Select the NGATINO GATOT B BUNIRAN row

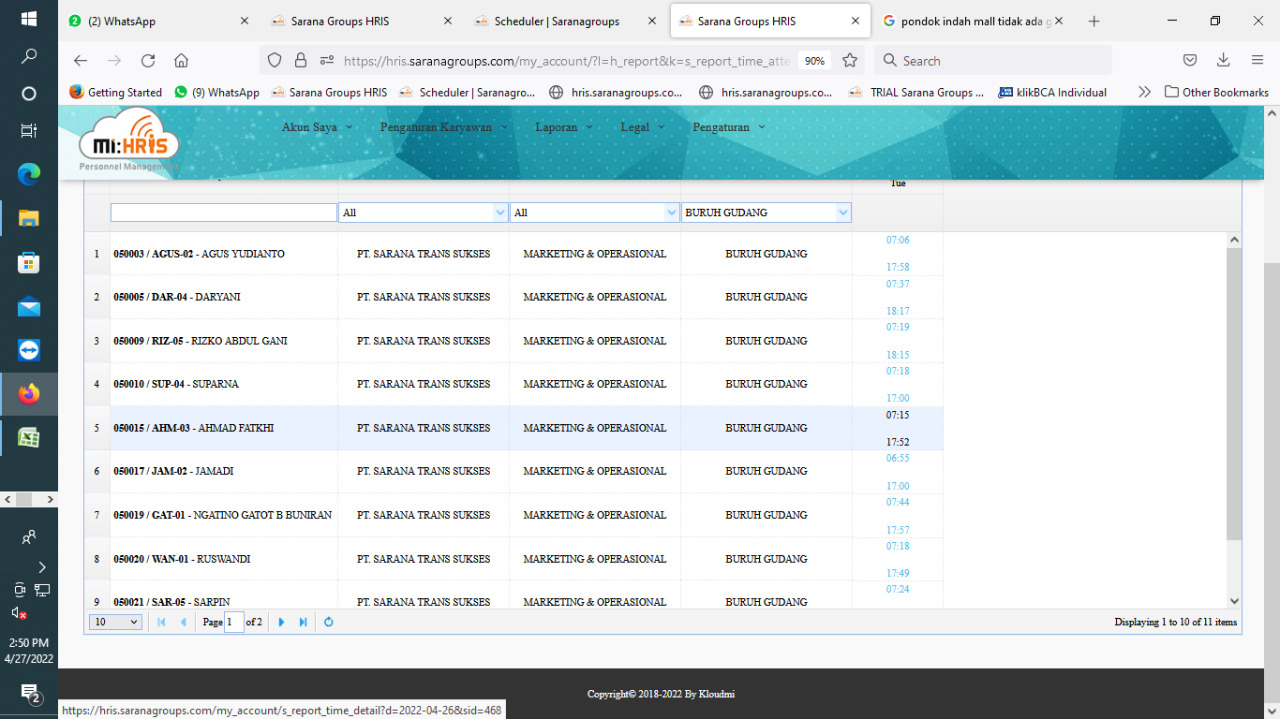[513, 515]
